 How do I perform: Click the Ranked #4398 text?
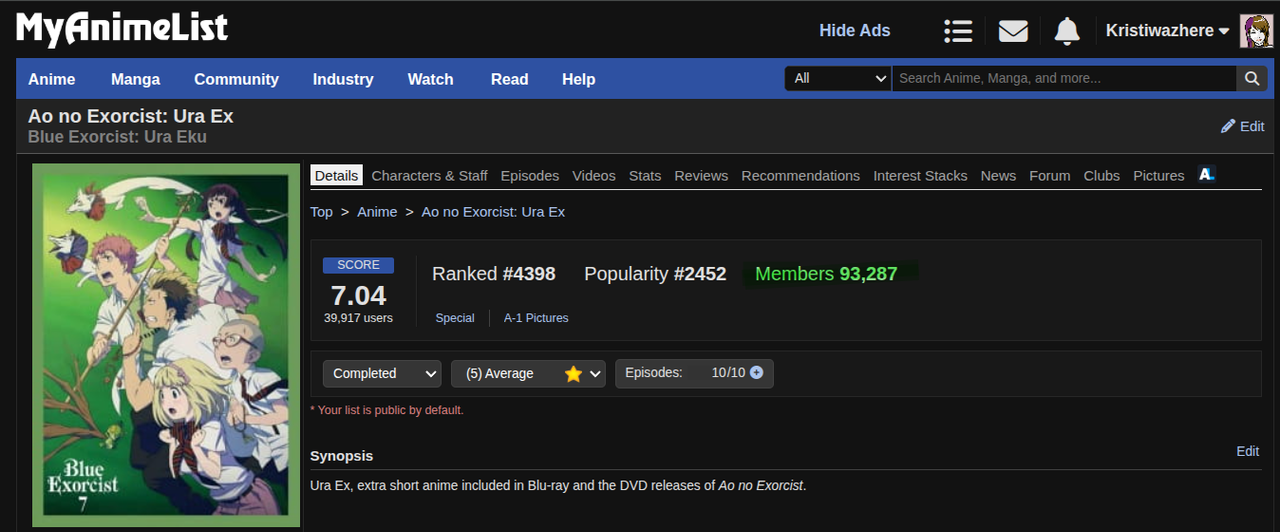tap(493, 274)
